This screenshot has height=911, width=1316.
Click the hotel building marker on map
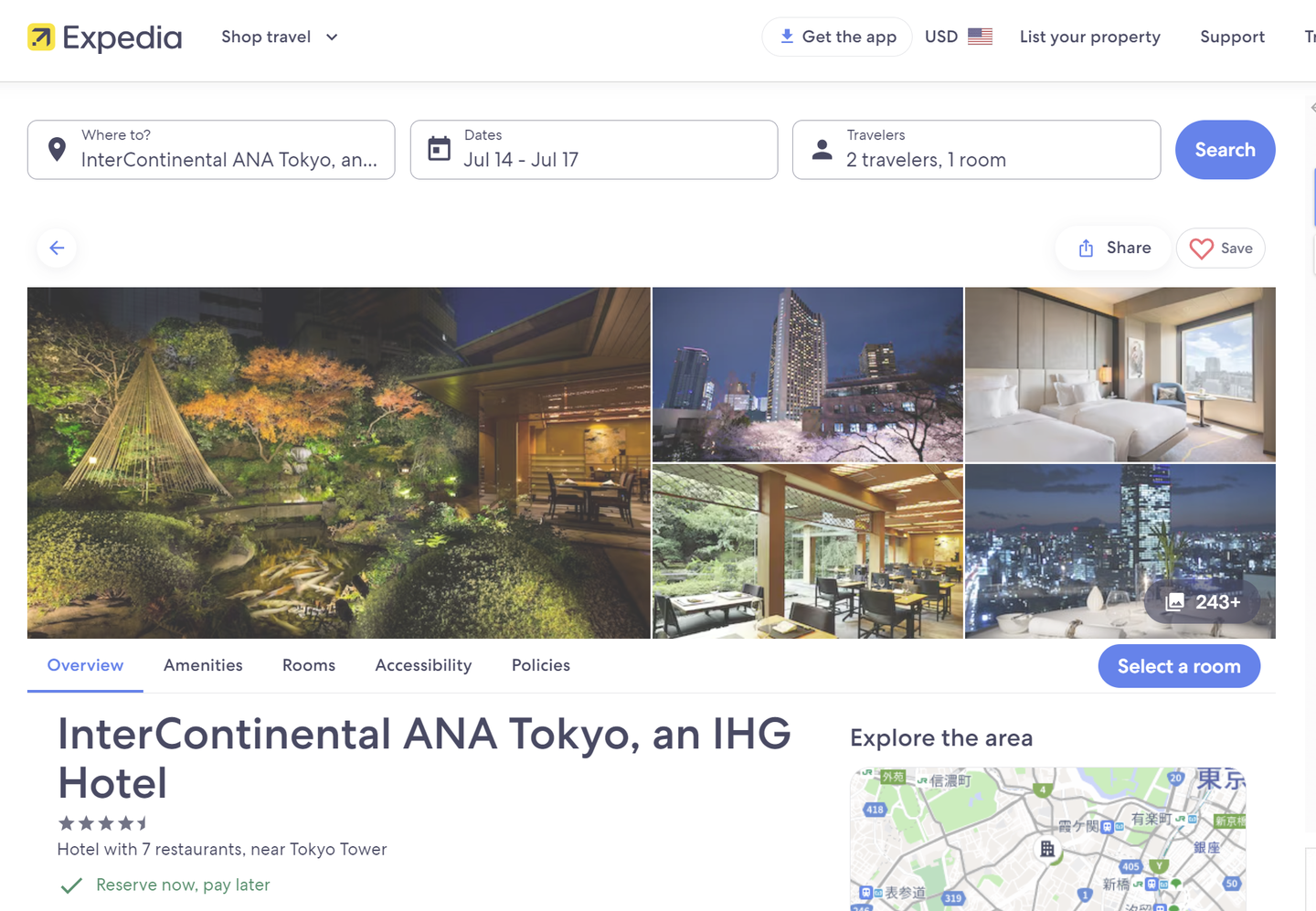click(1047, 849)
